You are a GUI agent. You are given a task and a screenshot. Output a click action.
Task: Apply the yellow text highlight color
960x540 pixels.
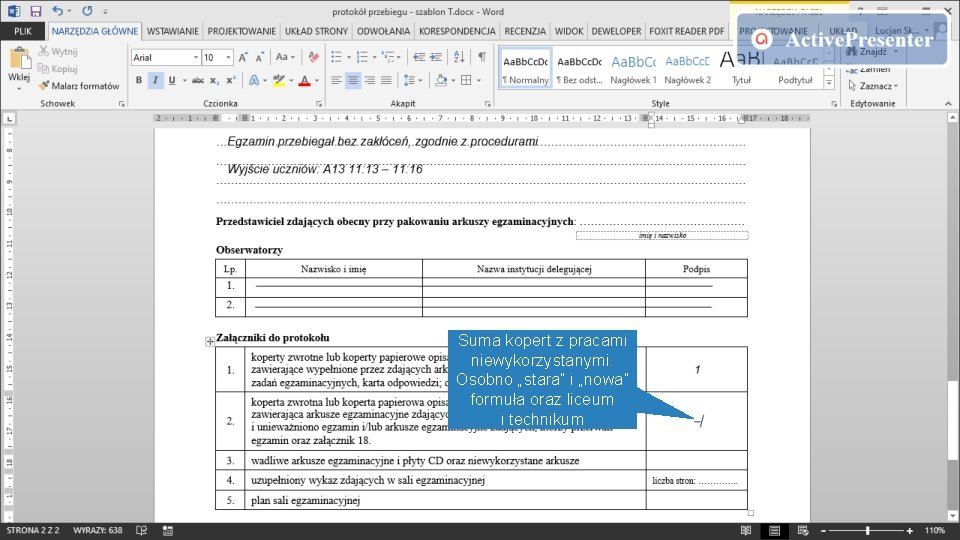(x=279, y=80)
